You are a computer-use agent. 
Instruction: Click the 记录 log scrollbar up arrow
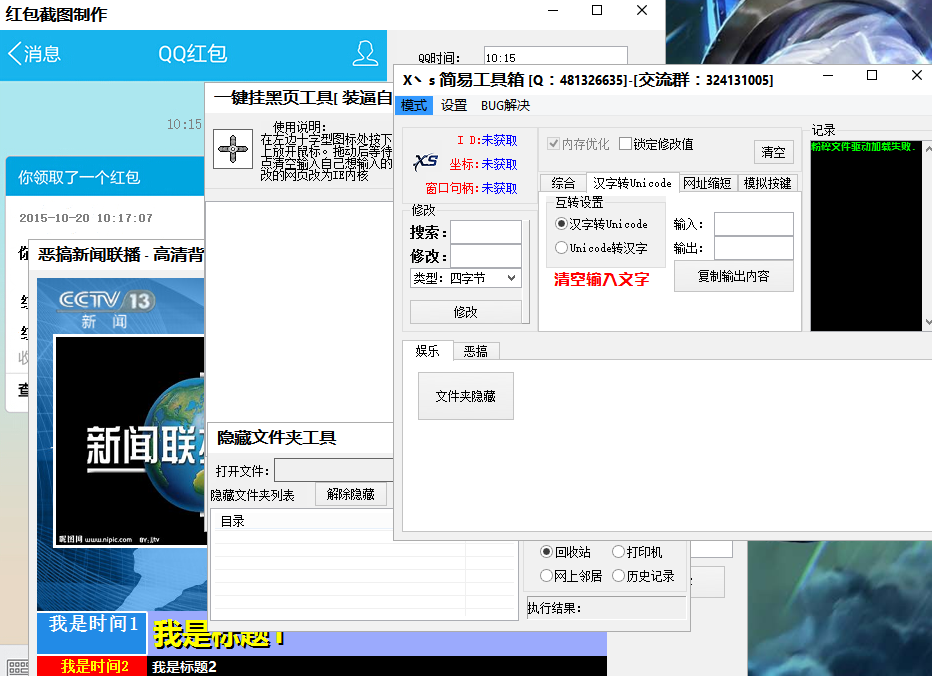pyautogui.click(x=927, y=149)
